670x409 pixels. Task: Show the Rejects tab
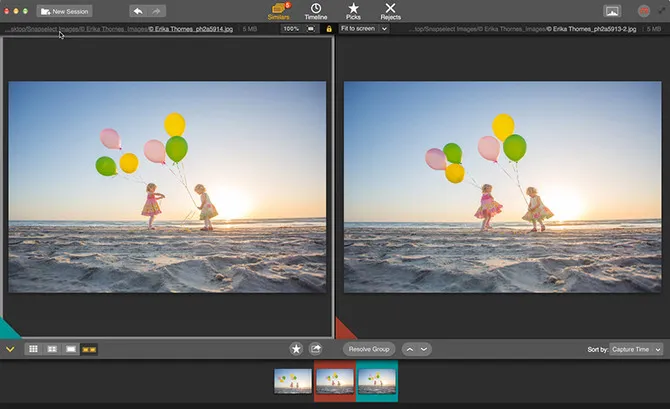[x=390, y=11]
